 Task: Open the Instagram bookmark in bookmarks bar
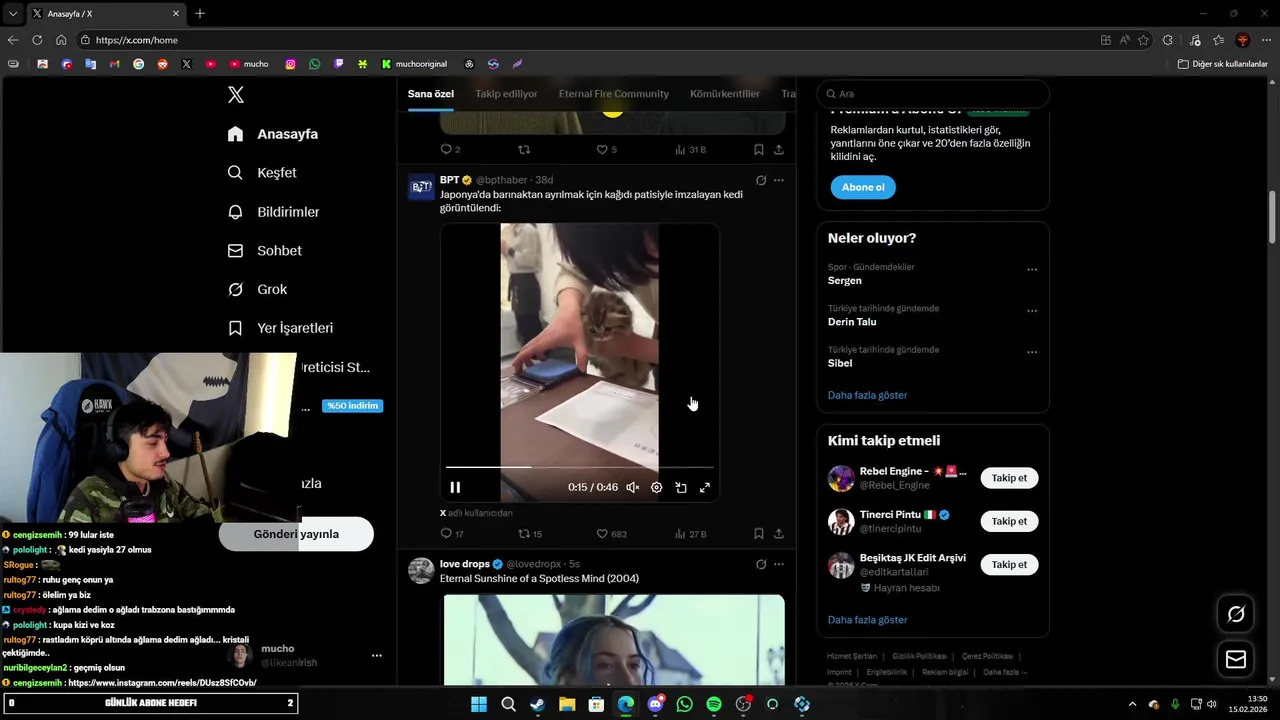click(291, 64)
